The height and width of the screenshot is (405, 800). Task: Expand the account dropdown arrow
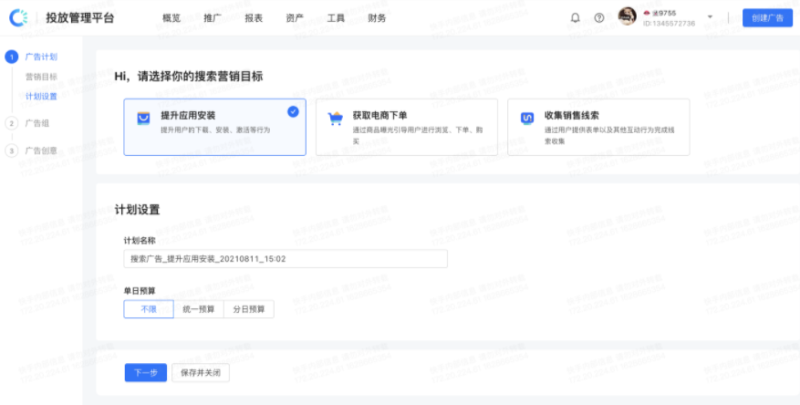(x=710, y=17)
